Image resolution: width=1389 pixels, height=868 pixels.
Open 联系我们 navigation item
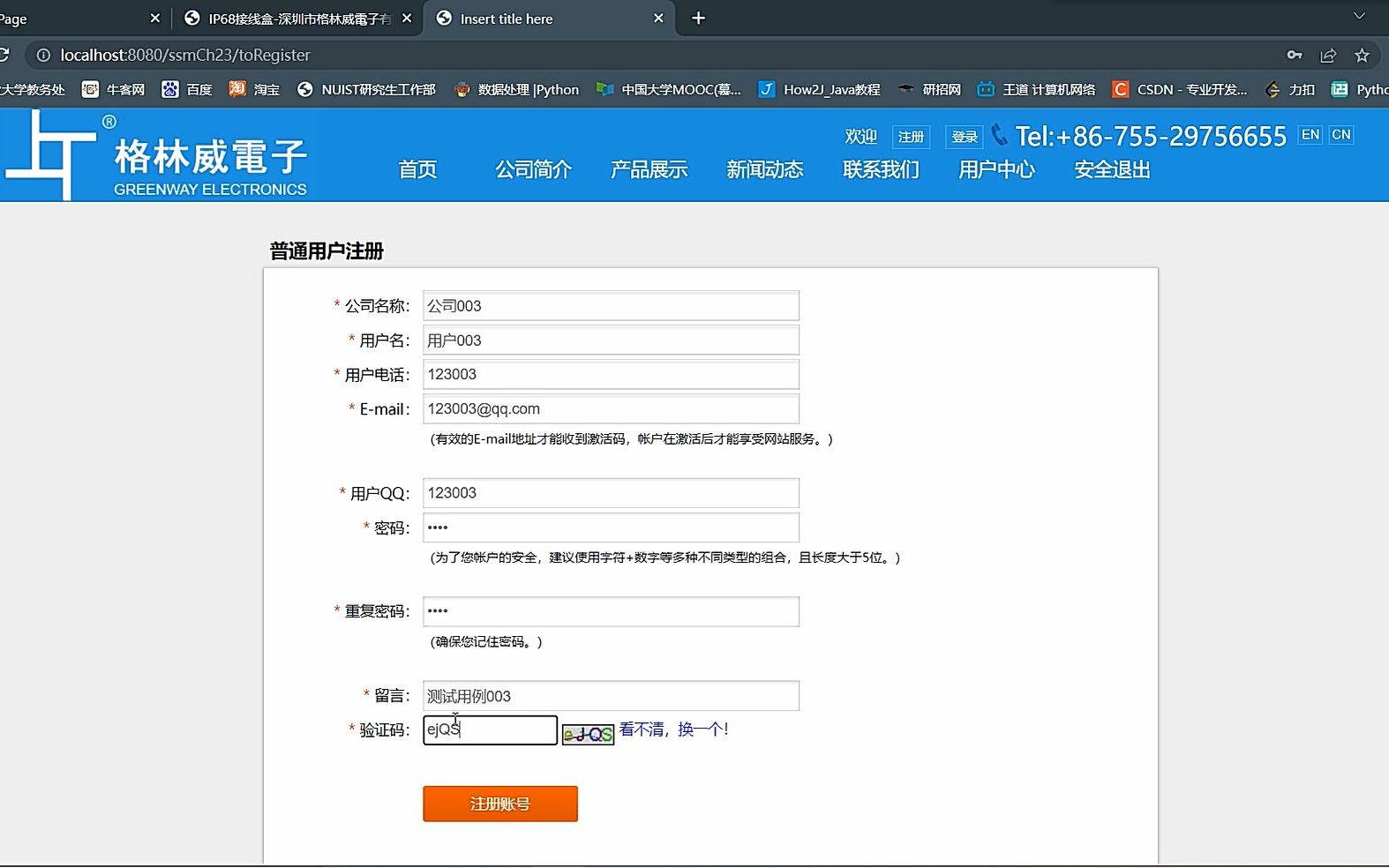[x=881, y=169]
